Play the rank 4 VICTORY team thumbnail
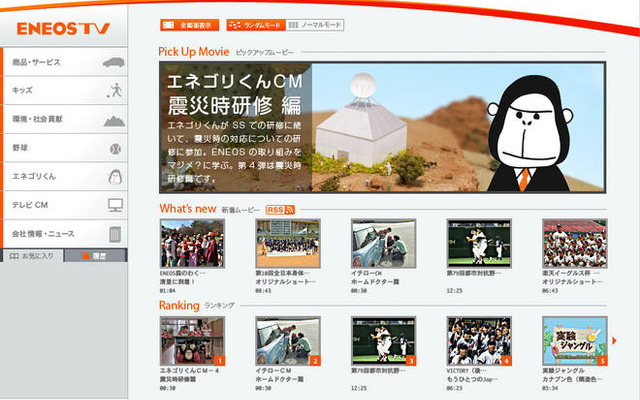The width and height of the screenshot is (640, 400). (x=479, y=341)
